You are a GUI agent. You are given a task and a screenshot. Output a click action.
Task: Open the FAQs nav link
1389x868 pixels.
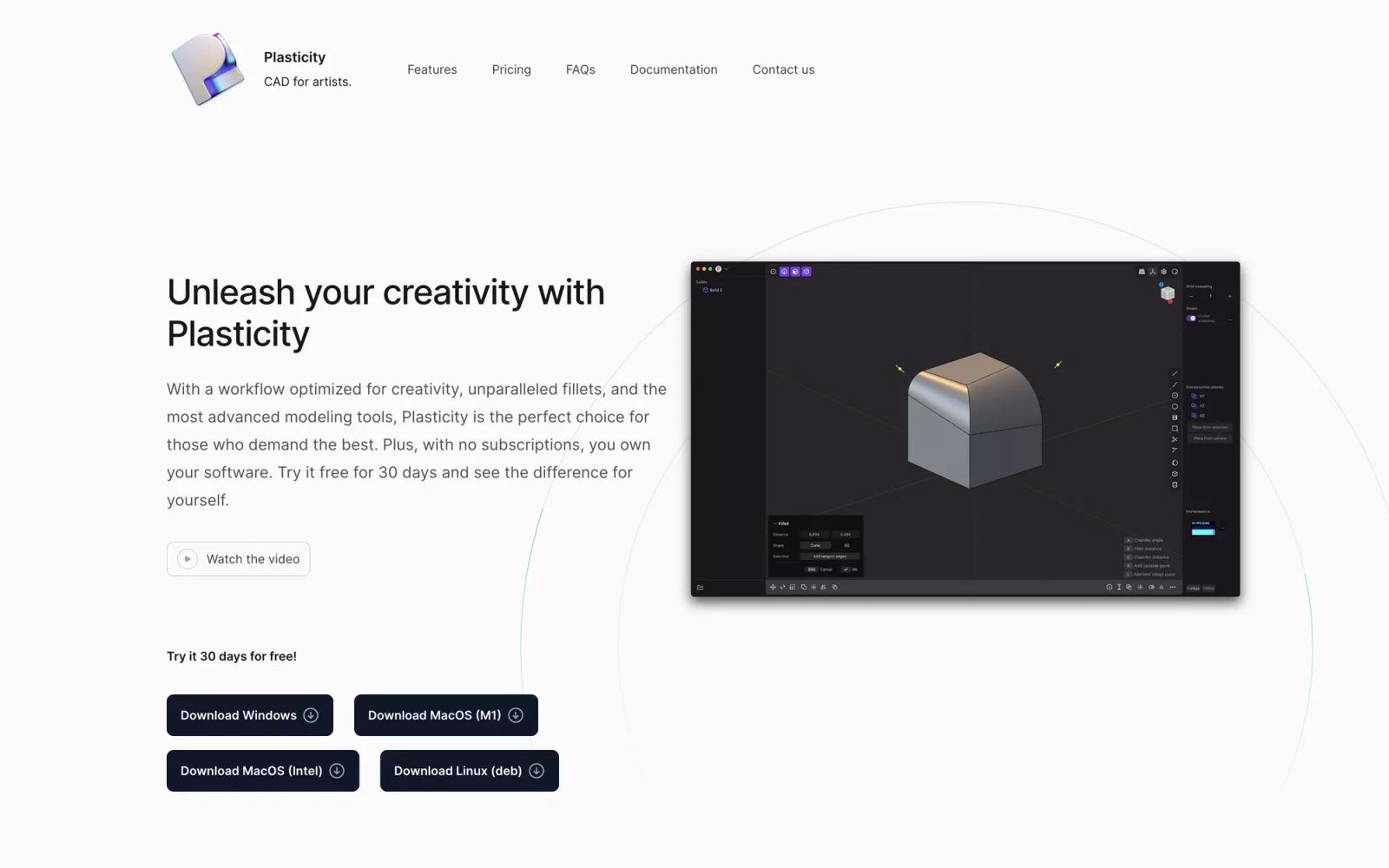pos(581,69)
